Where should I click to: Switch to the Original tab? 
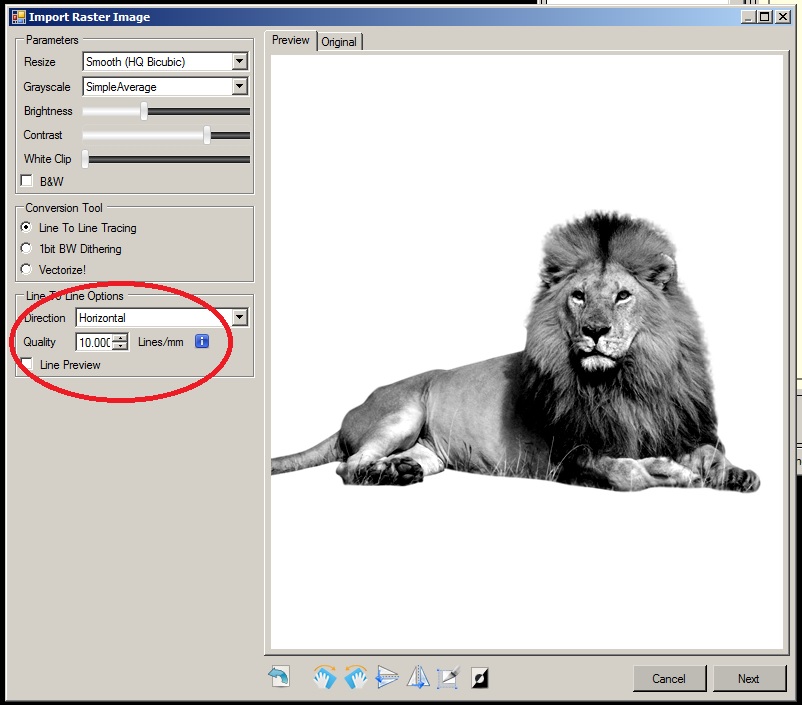tap(339, 42)
